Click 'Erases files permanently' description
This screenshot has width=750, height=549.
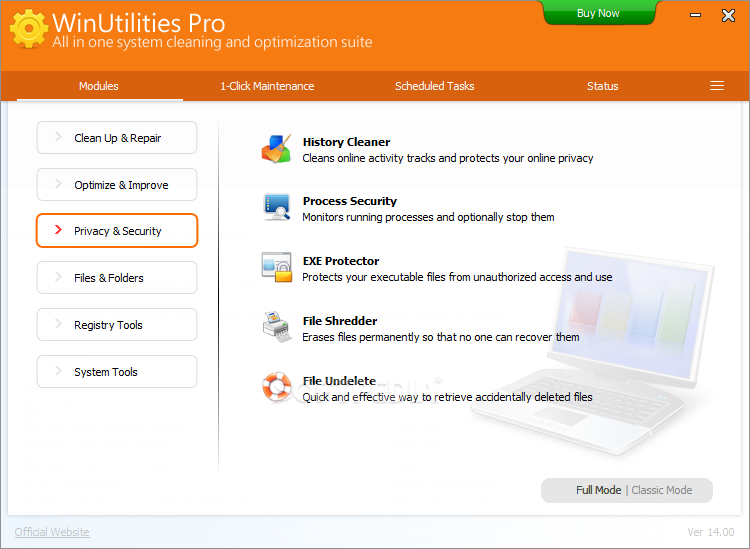(x=441, y=337)
